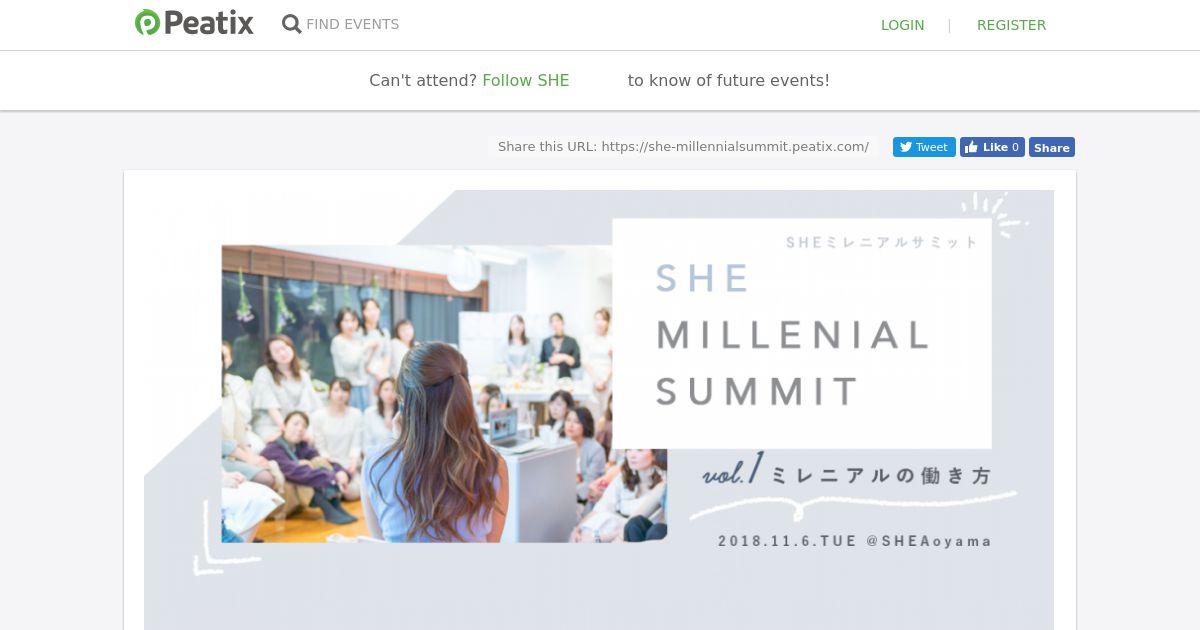Click the 2018.11.6.TUE date text
Screen dimensions: 1200x630
pyautogui.click(x=787, y=541)
